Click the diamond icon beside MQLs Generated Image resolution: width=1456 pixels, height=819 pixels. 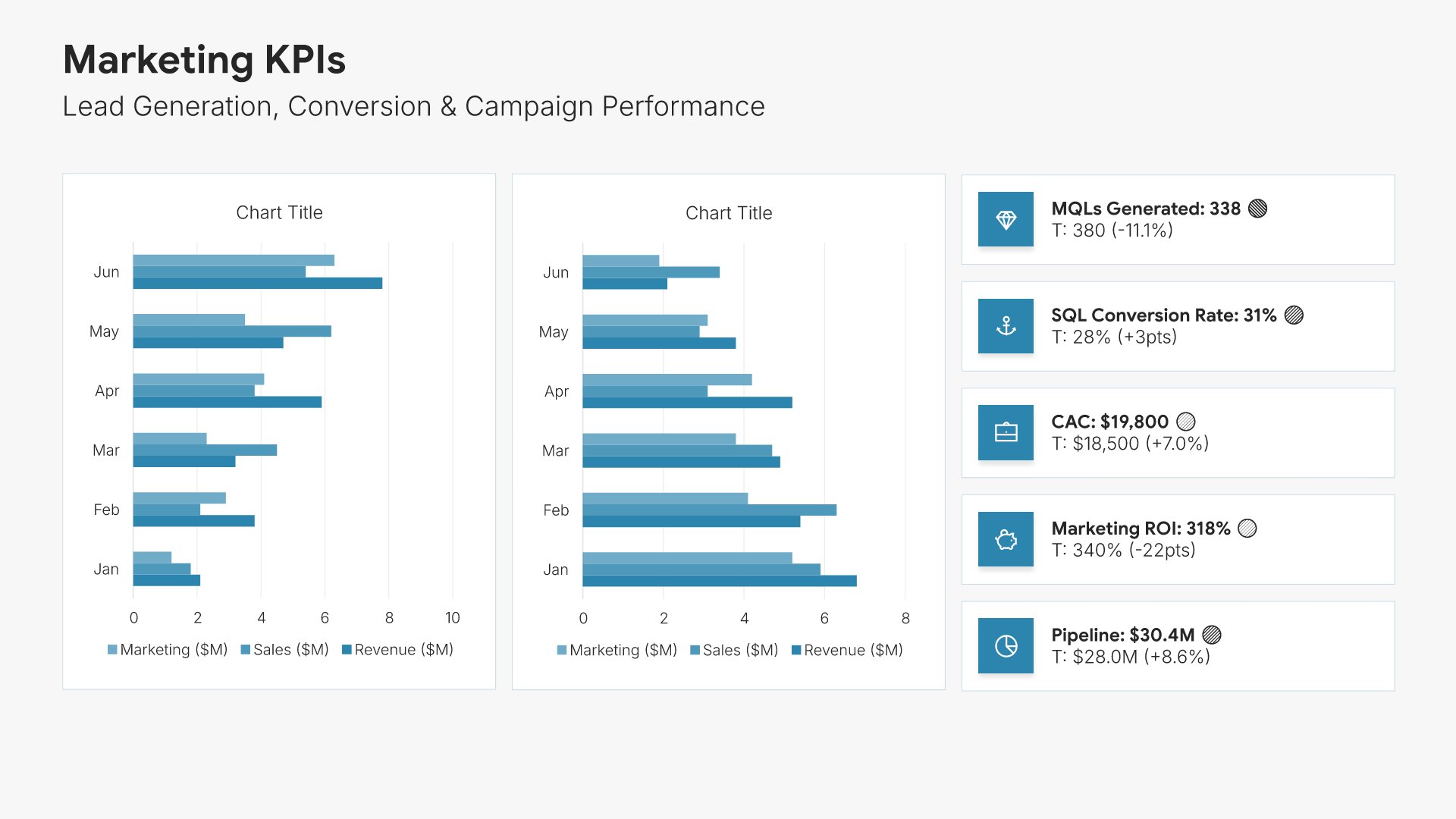[1006, 220]
